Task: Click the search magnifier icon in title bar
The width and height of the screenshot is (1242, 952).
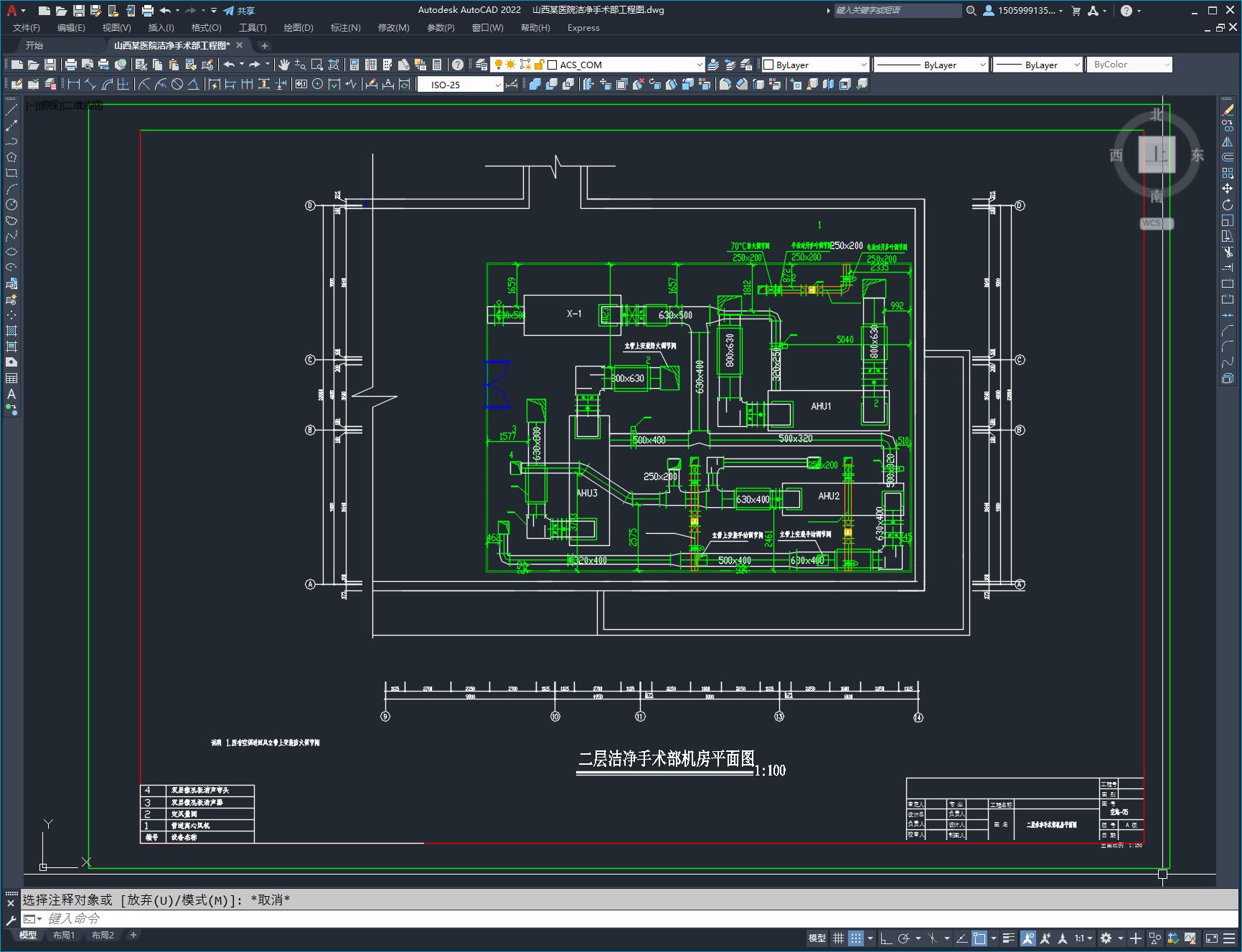Action: [x=972, y=11]
